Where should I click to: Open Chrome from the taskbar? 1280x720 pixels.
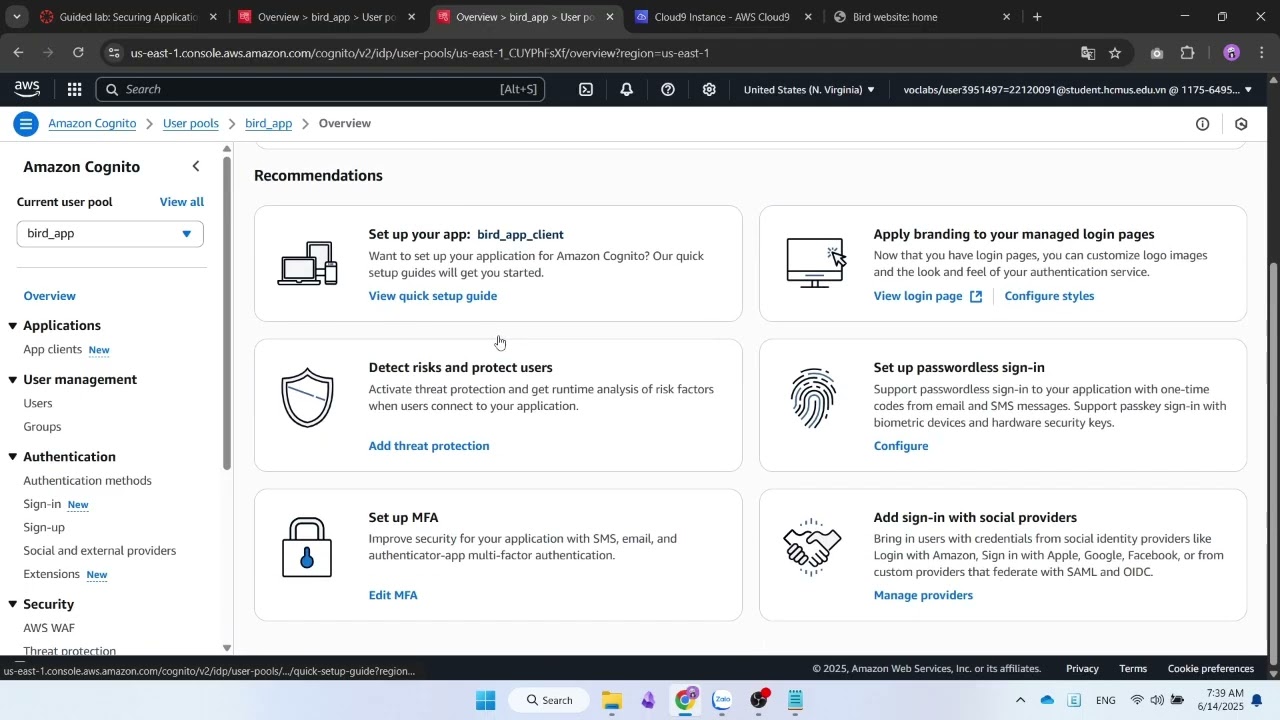(x=685, y=700)
